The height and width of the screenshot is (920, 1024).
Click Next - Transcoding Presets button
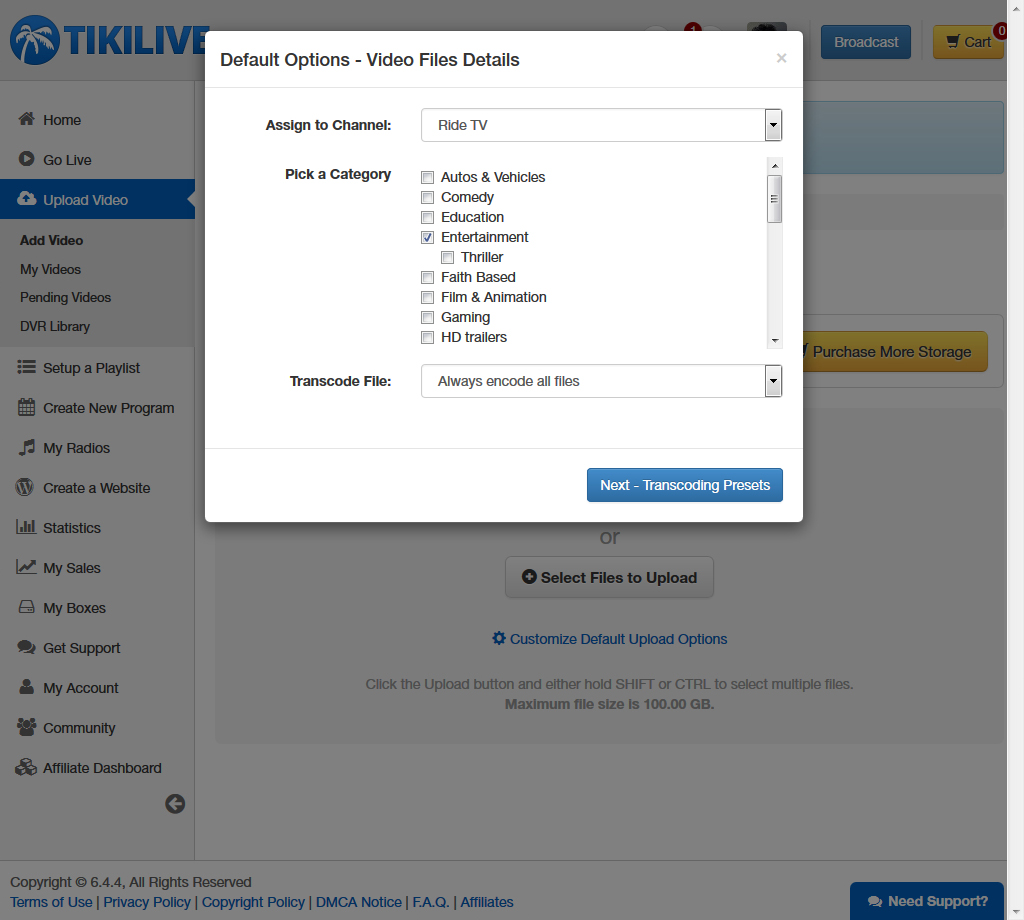[x=684, y=485]
